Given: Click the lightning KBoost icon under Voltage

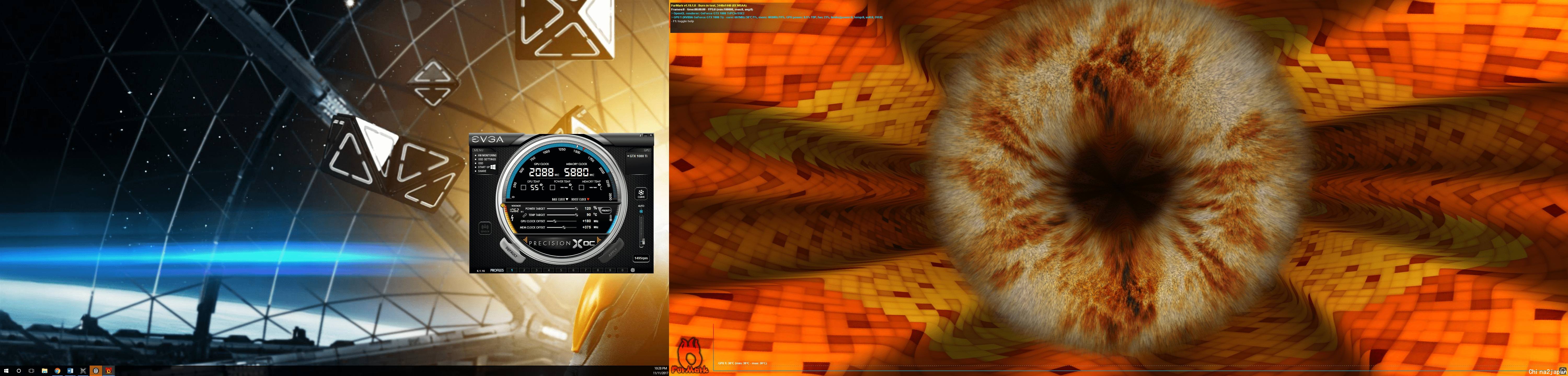Looking at the screenshot, I should point(512,218).
